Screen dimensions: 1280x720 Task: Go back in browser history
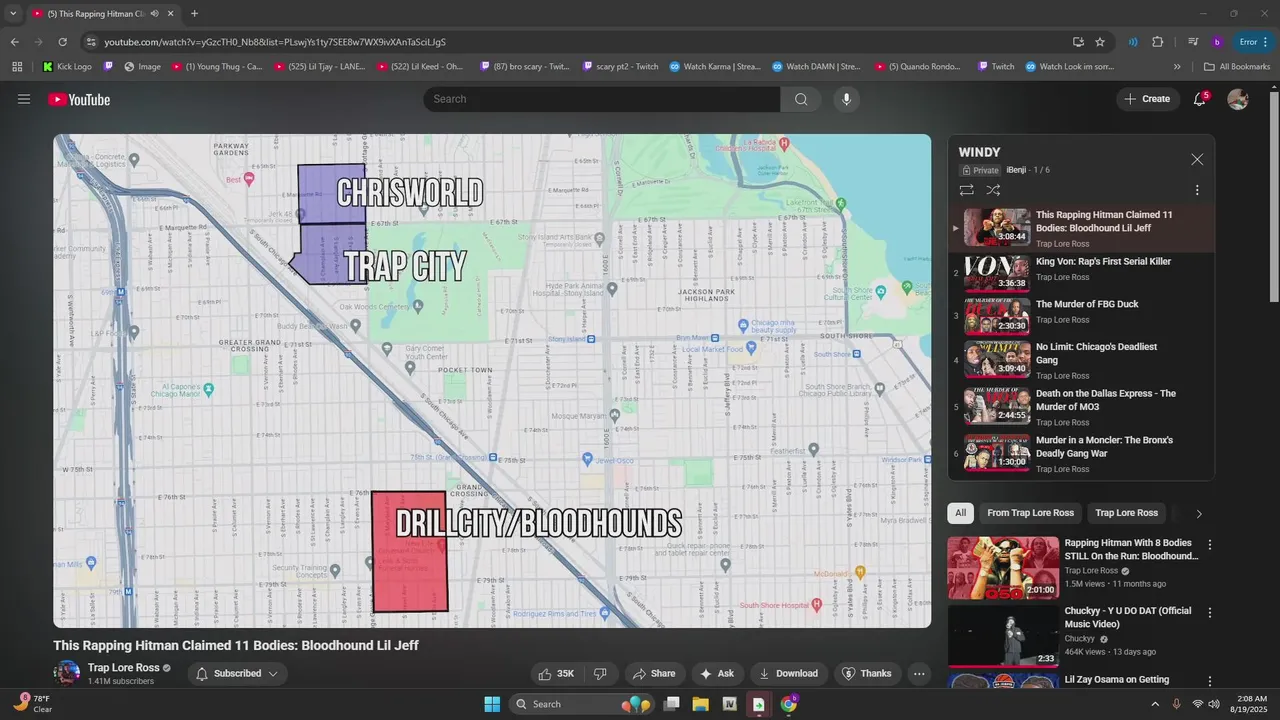(x=14, y=42)
